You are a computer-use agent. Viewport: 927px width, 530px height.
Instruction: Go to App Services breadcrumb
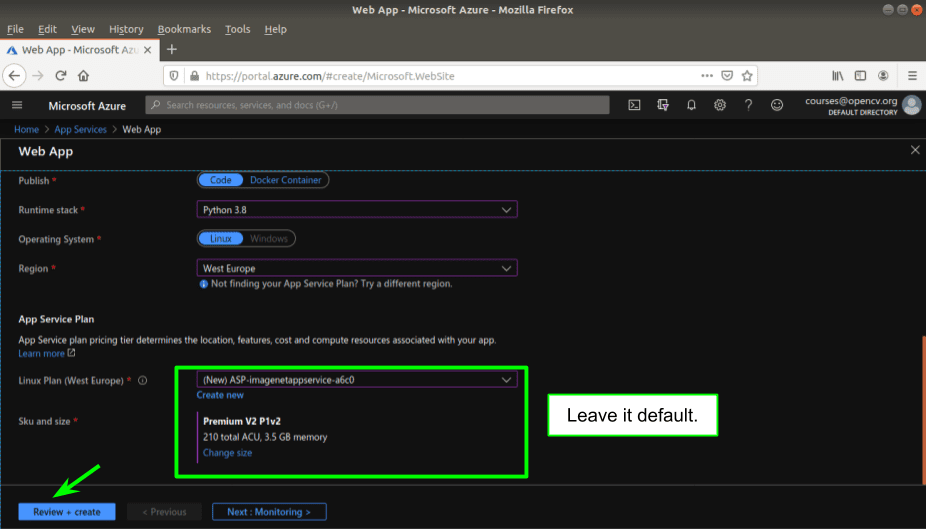pos(80,130)
